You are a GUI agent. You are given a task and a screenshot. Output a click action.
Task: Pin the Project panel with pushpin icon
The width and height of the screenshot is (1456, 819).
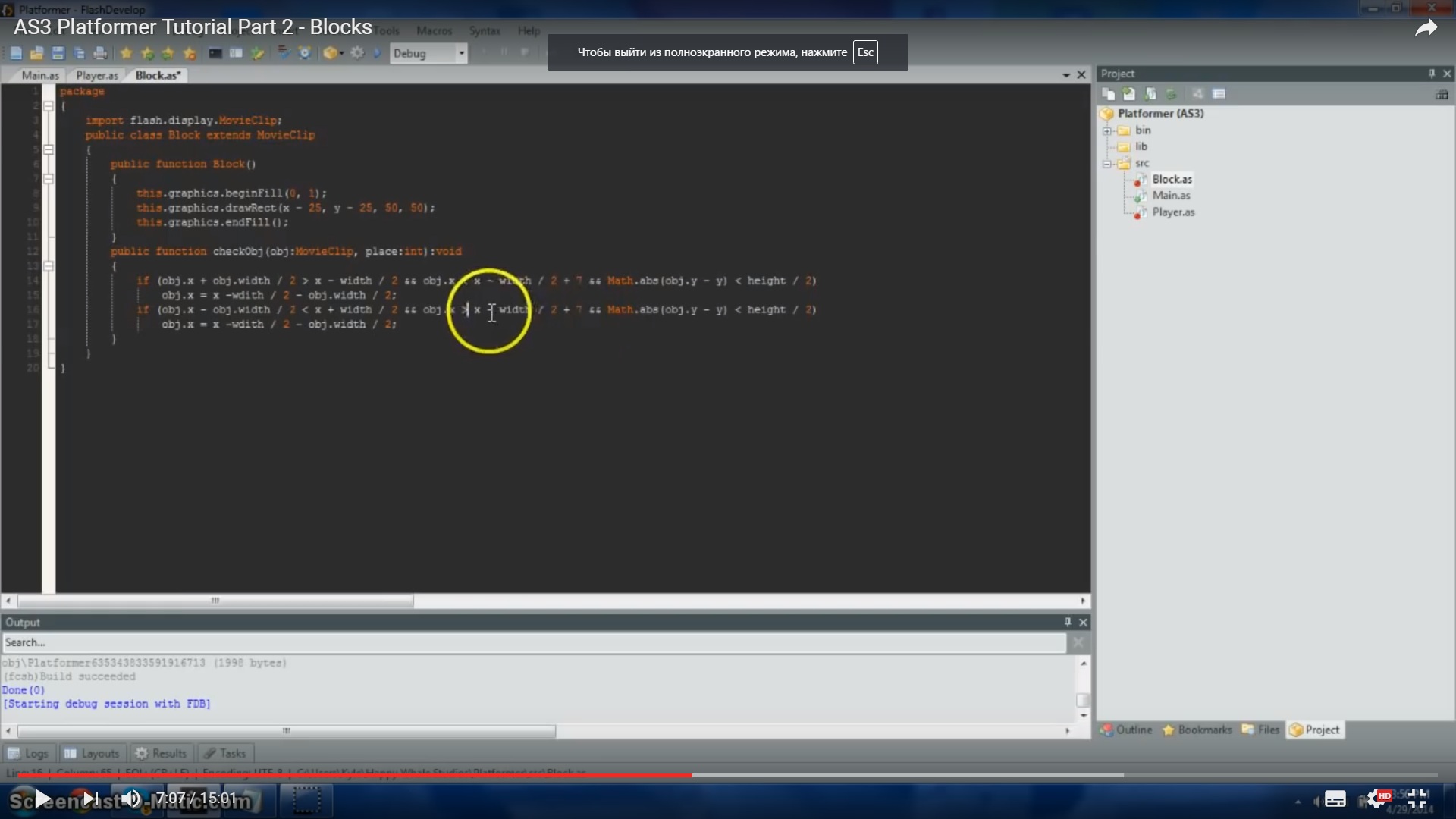[x=1432, y=74]
